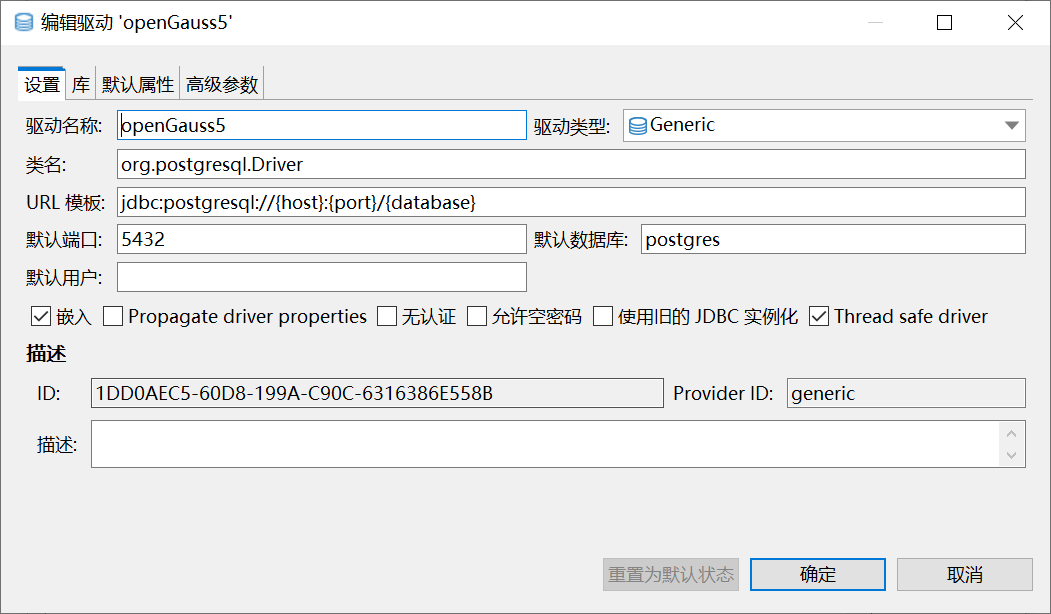Enable the 无认证 checkbox
This screenshot has height=614, width=1051.
click(387, 316)
